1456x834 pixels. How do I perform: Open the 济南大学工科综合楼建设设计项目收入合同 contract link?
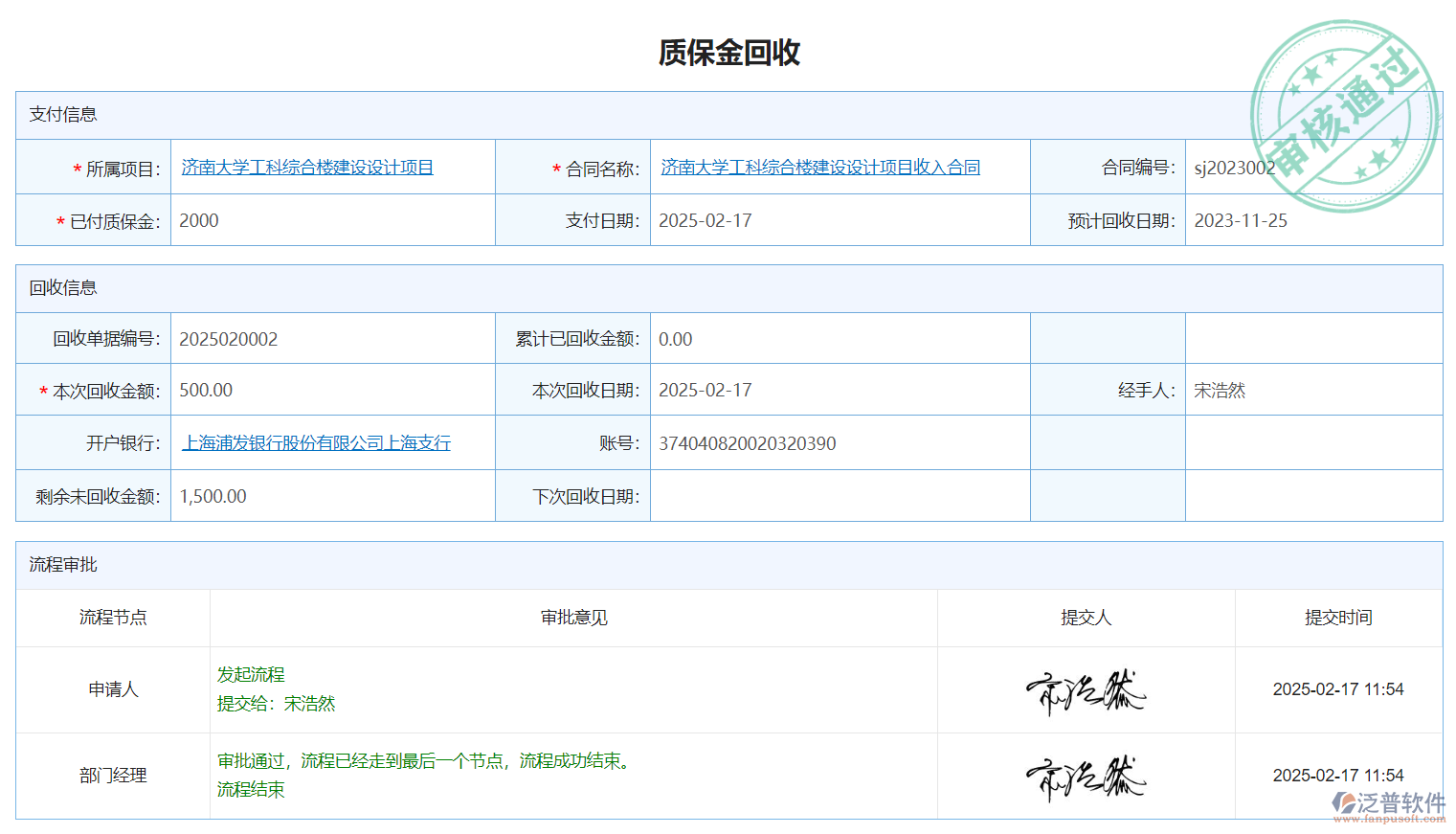820,168
